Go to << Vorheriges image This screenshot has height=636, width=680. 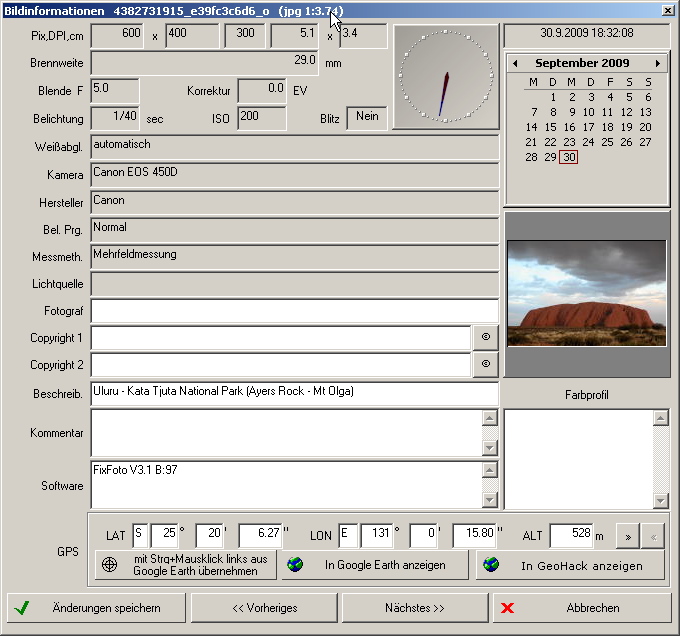[x=265, y=608]
